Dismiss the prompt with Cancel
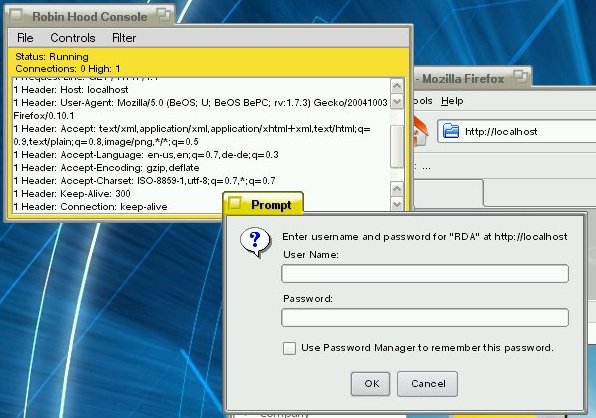 coord(428,383)
